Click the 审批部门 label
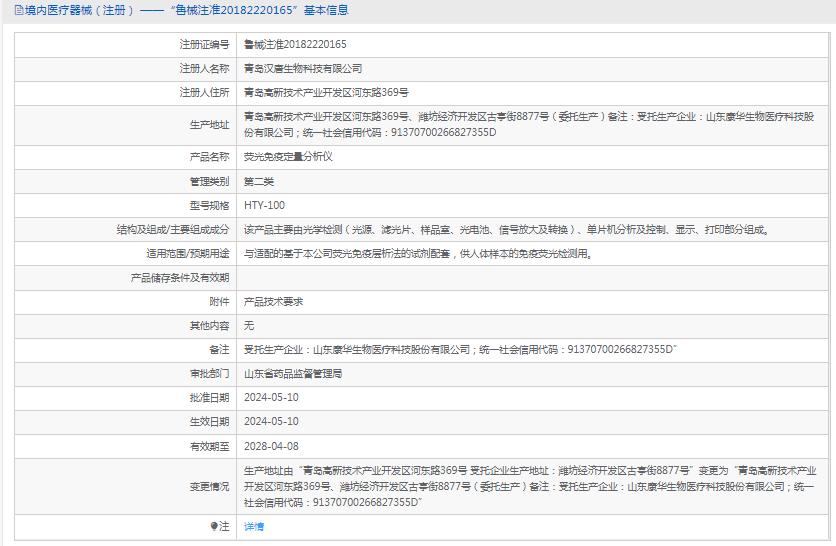This screenshot has width=836, height=546. pyautogui.click(x=210, y=374)
